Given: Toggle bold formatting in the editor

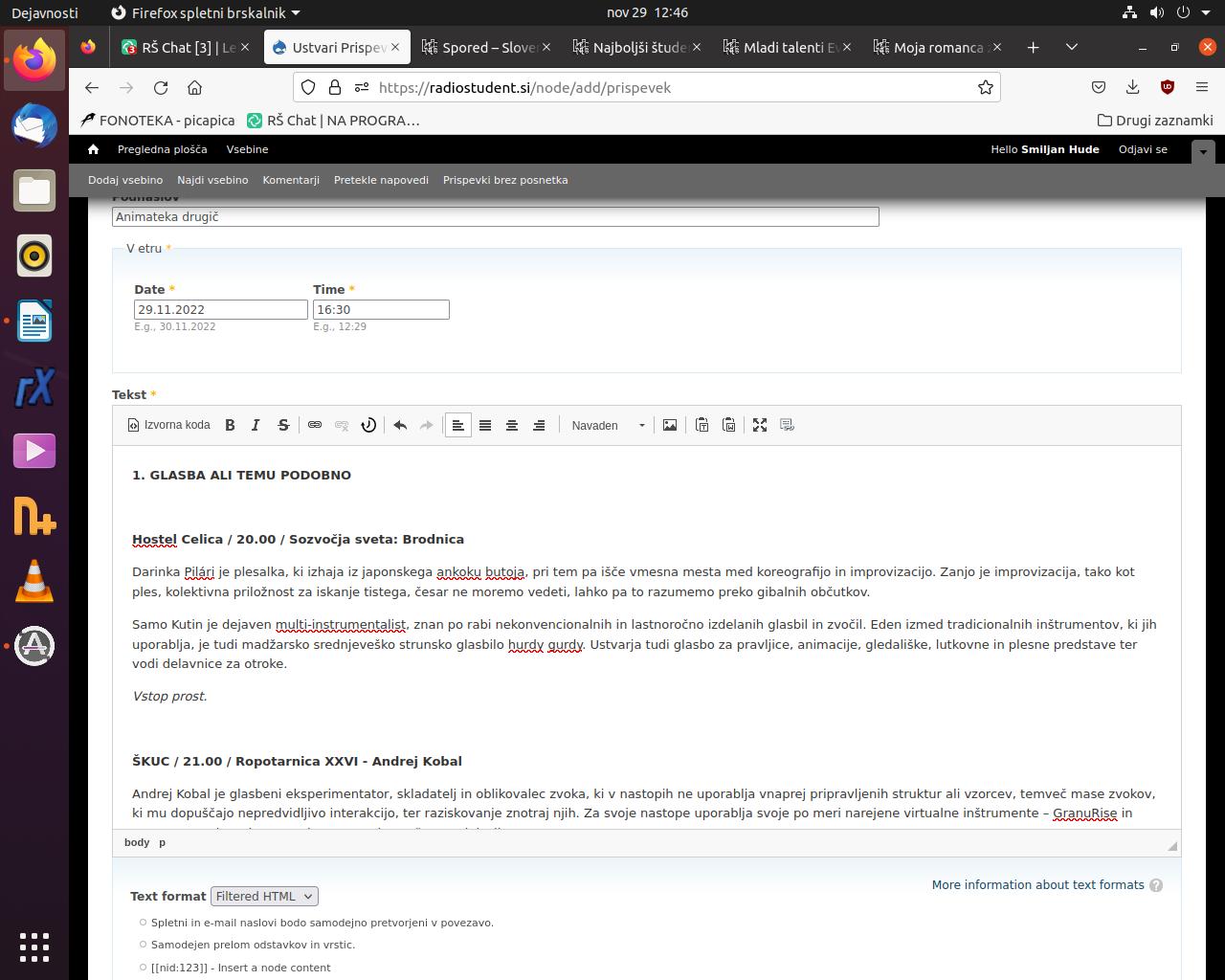Looking at the screenshot, I should click(230, 425).
